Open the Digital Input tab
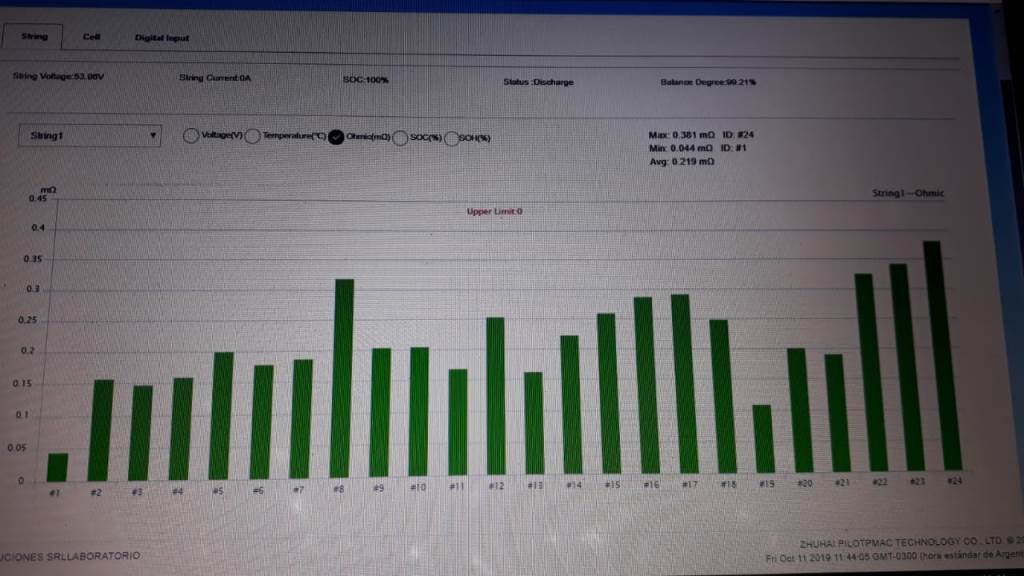1024x576 pixels. pyautogui.click(x=160, y=38)
